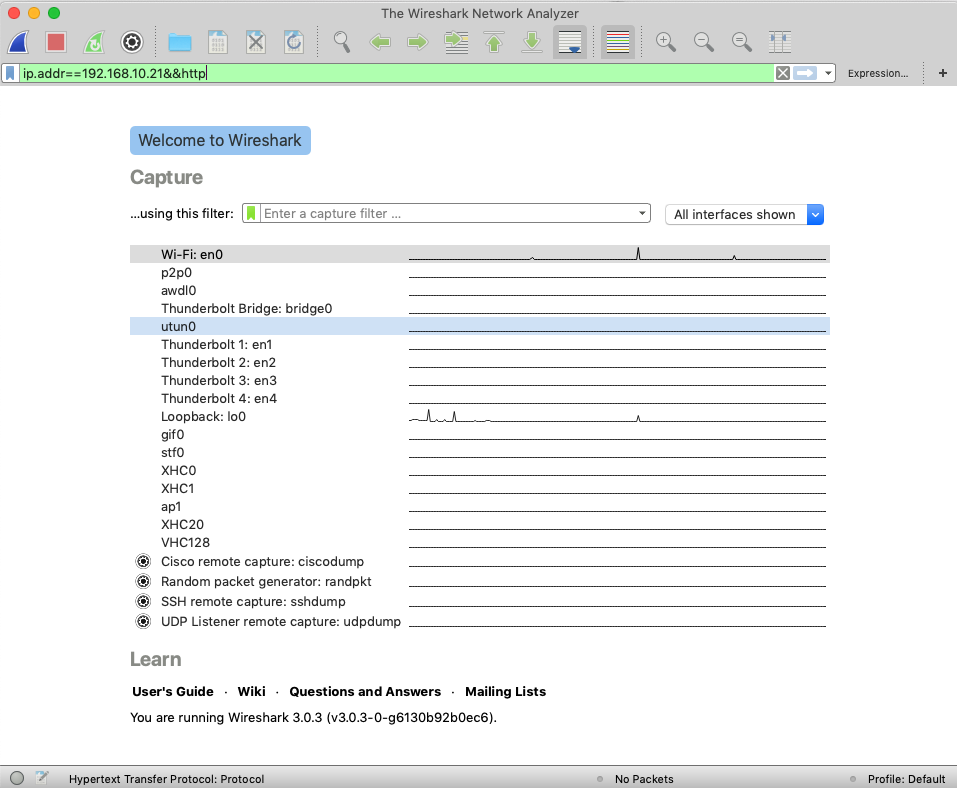Select the Wi-Fi: en0 interface
The height and width of the screenshot is (788, 957).
coord(479,255)
